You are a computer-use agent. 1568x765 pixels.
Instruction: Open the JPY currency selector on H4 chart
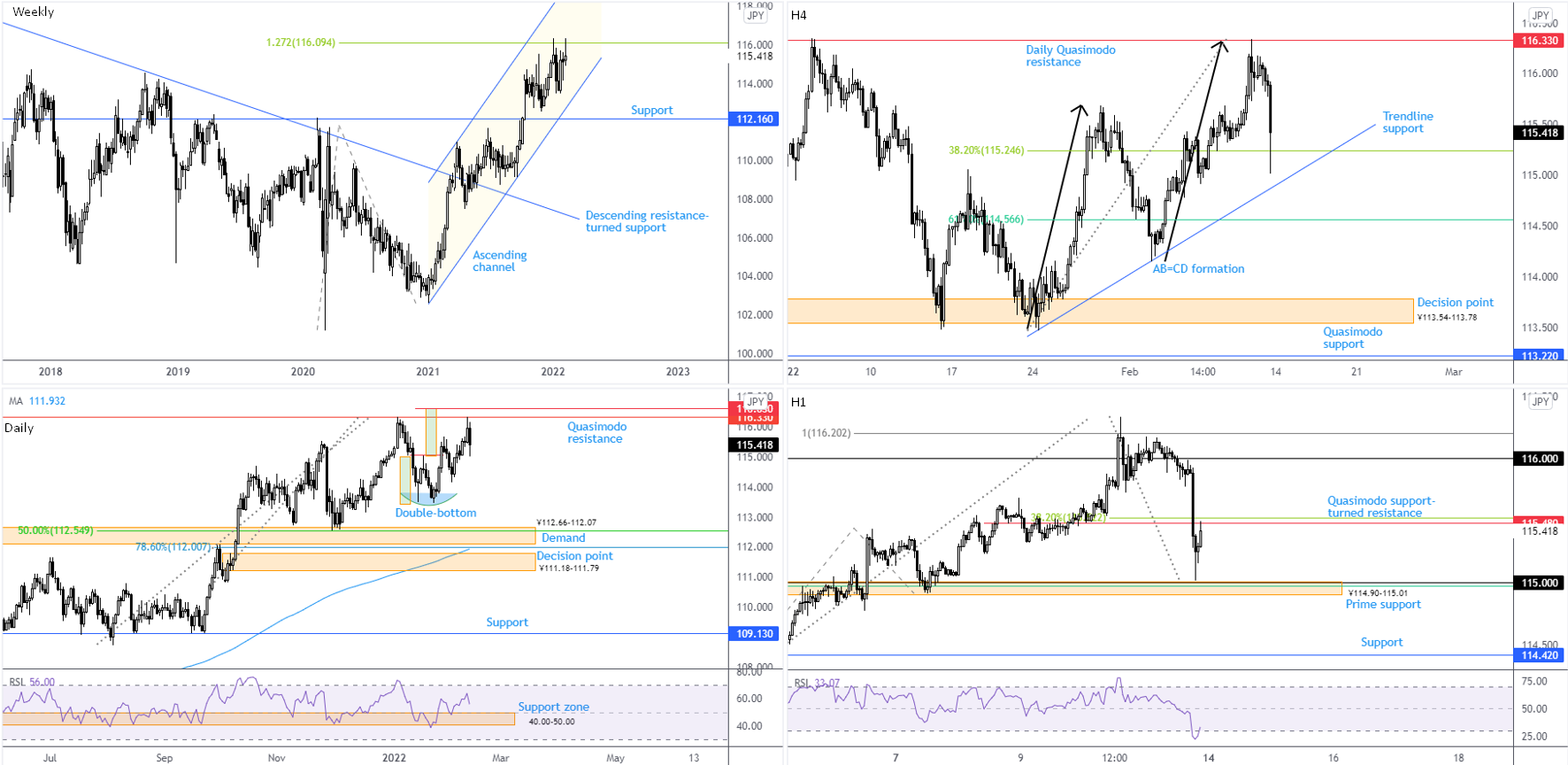click(1541, 16)
